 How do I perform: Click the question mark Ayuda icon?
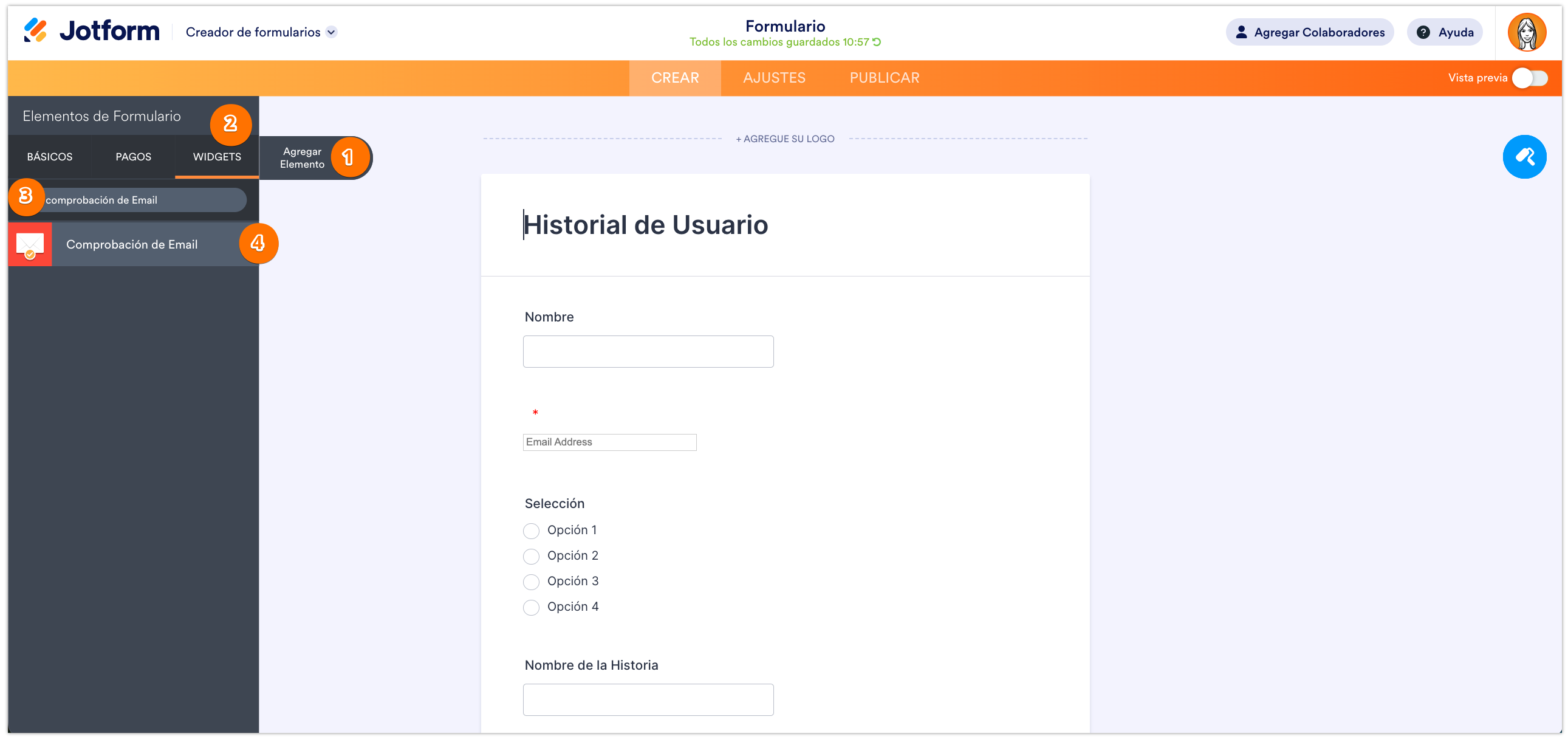point(1423,32)
